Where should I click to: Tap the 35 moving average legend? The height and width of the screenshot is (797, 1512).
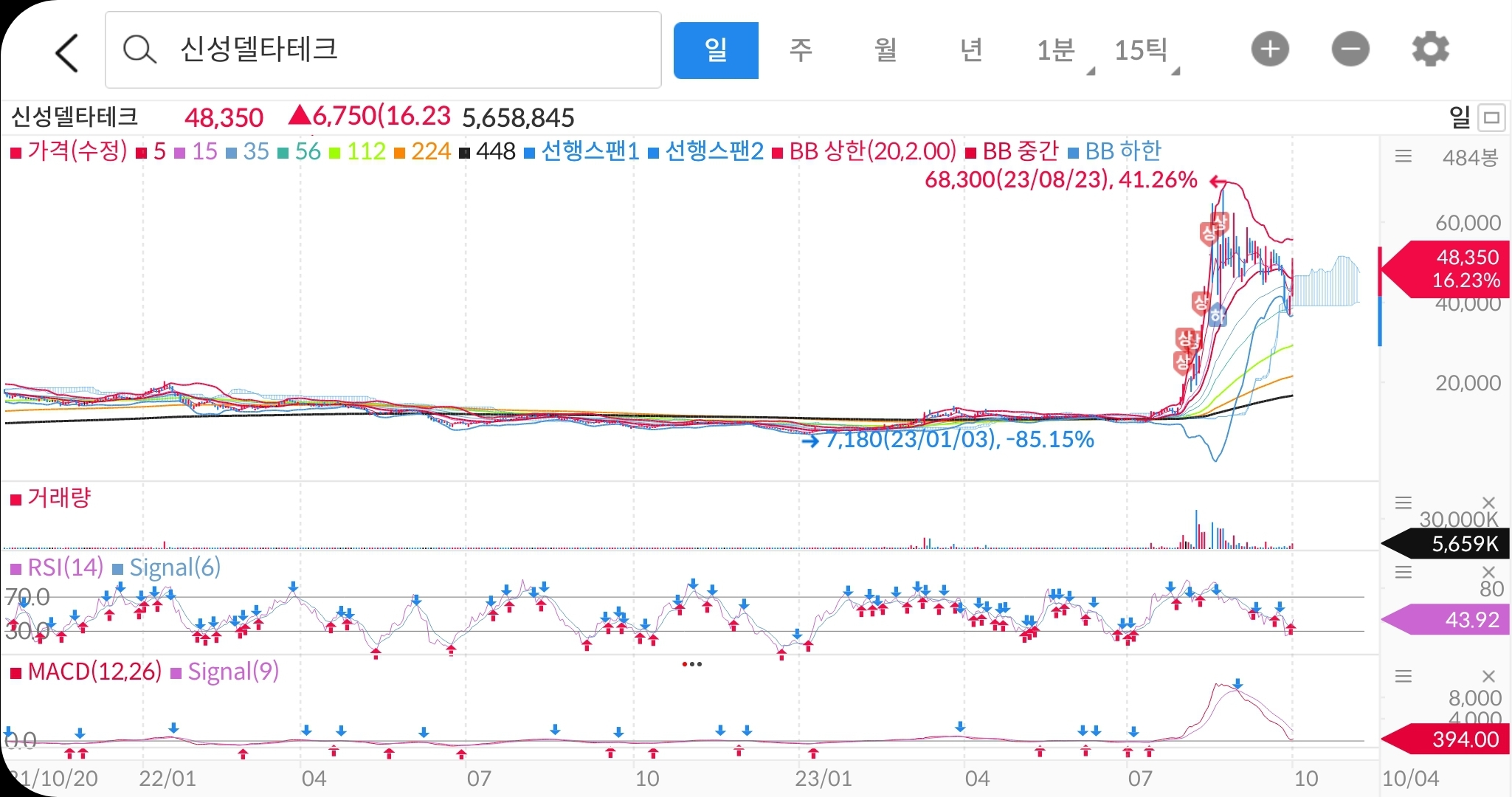(x=248, y=151)
